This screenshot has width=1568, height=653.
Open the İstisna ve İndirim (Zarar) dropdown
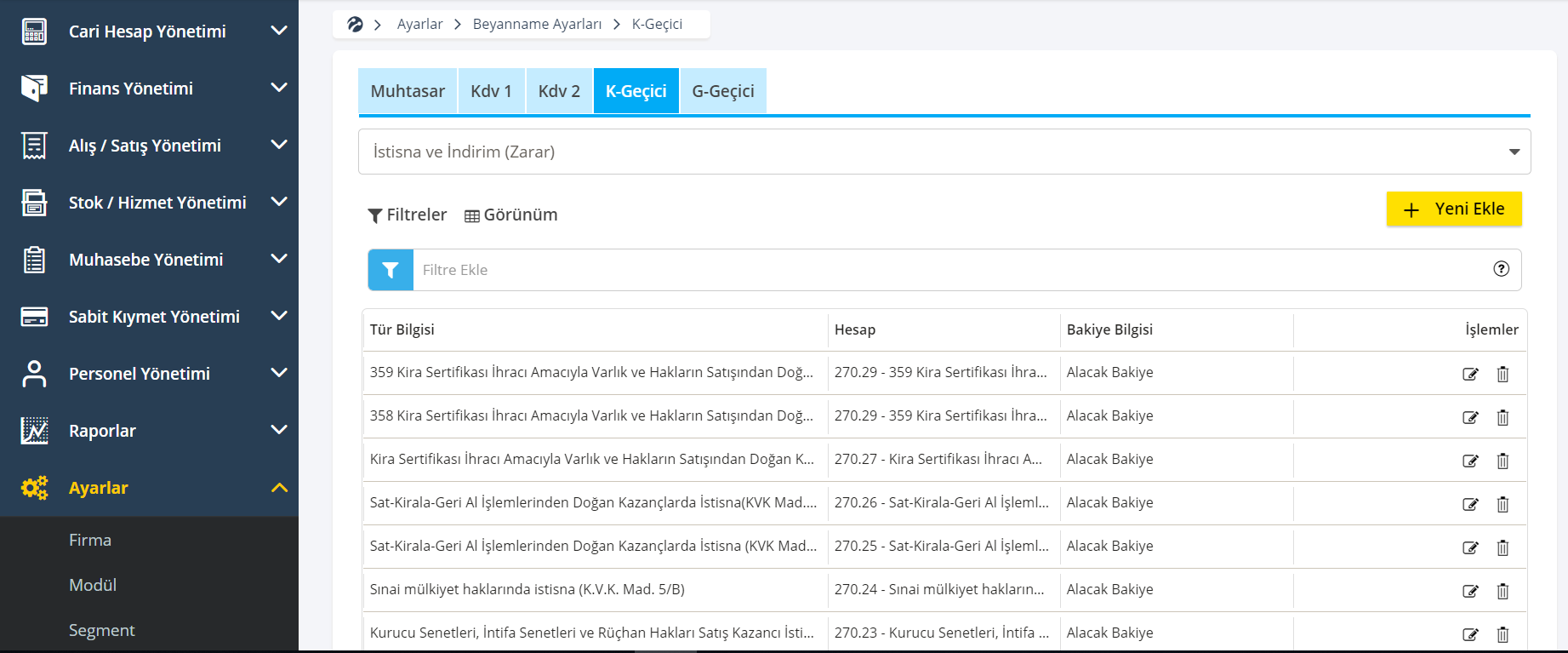pos(944,152)
